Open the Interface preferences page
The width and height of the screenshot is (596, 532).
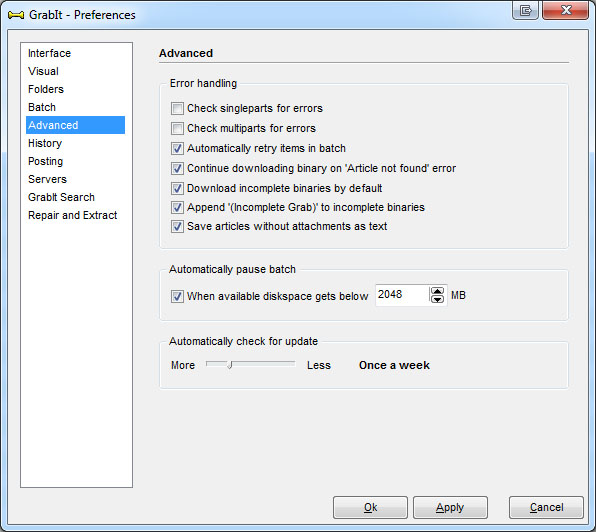(x=49, y=53)
